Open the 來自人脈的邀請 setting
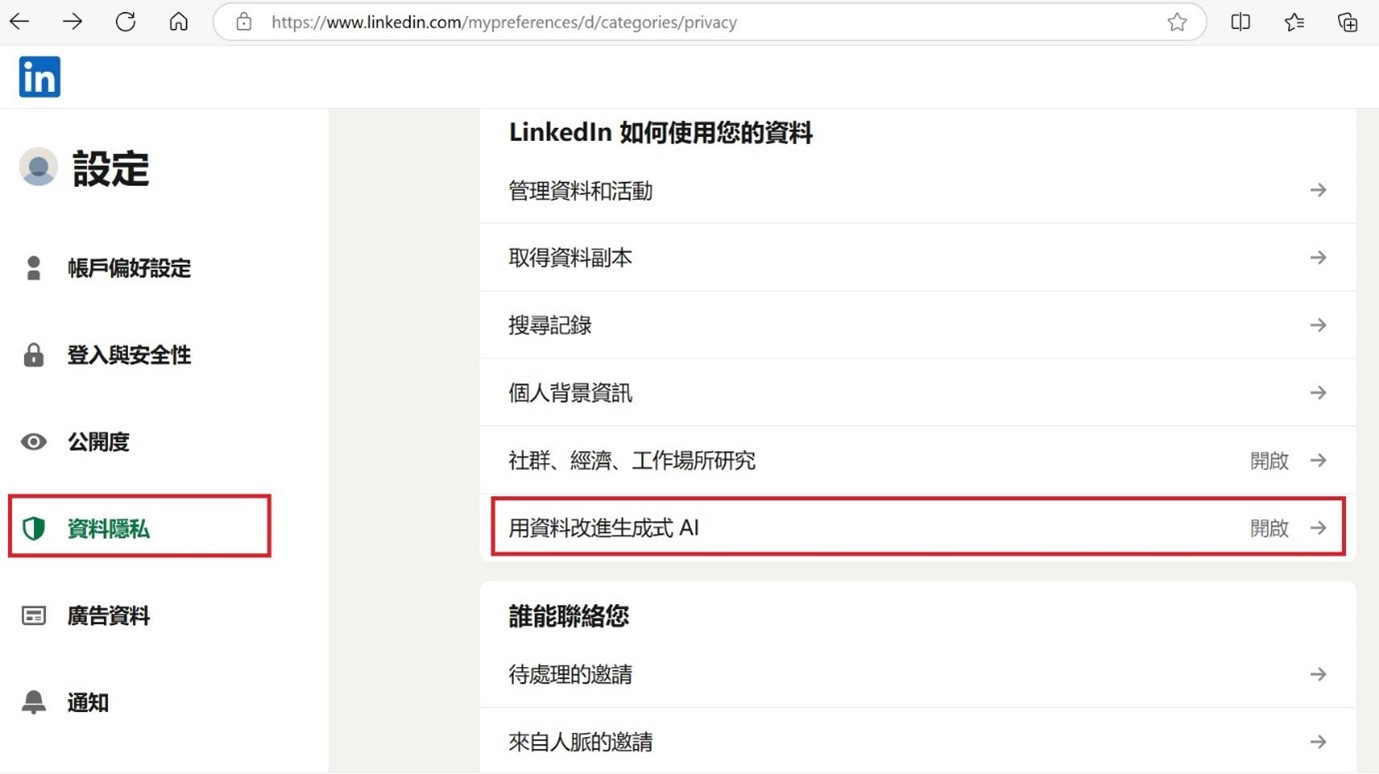This screenshot has height=774, width=1379. pyautogui.click(x=918, y=741)
